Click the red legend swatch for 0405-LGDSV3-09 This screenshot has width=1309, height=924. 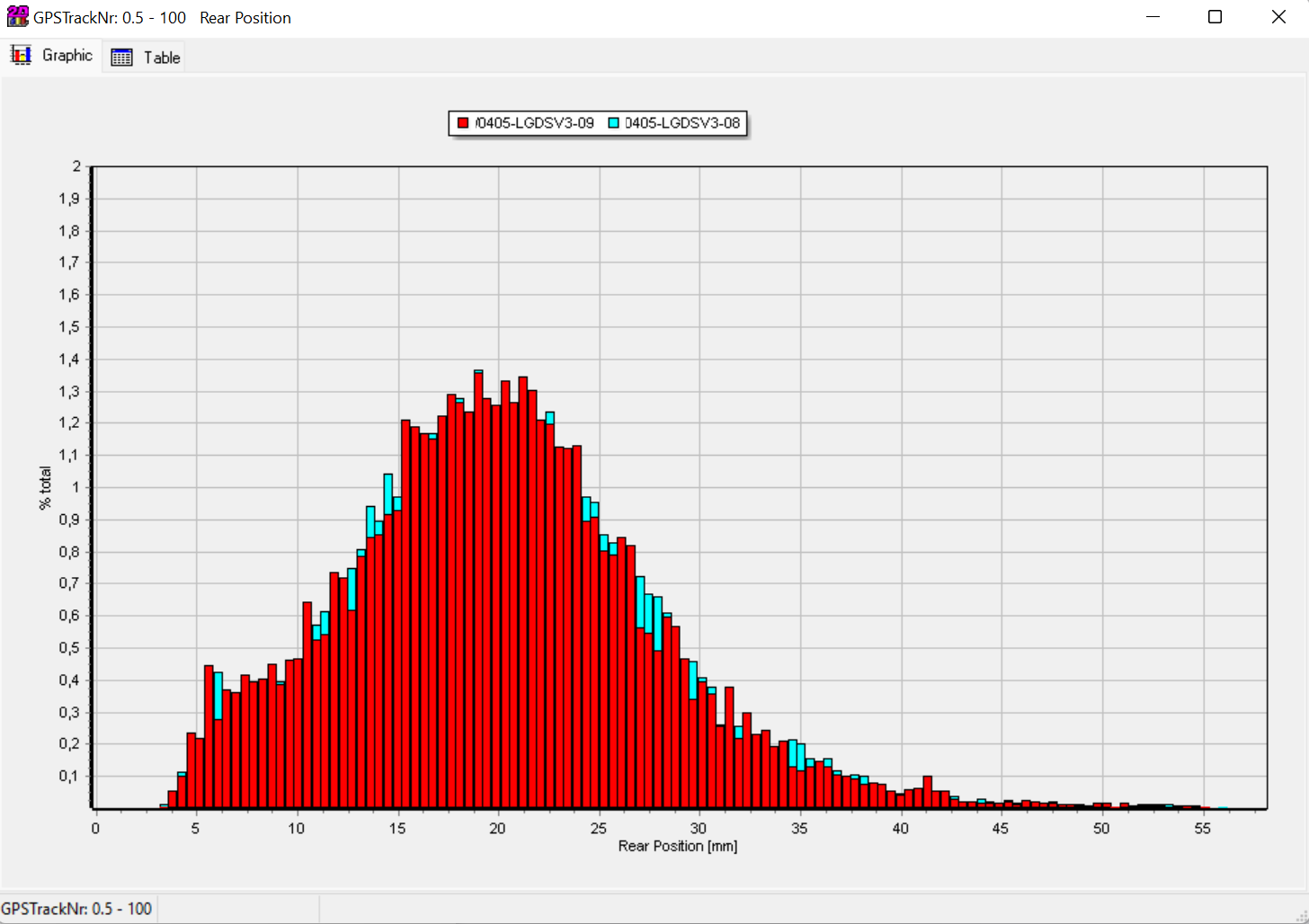pyautogui.click(x=463, y=123)
